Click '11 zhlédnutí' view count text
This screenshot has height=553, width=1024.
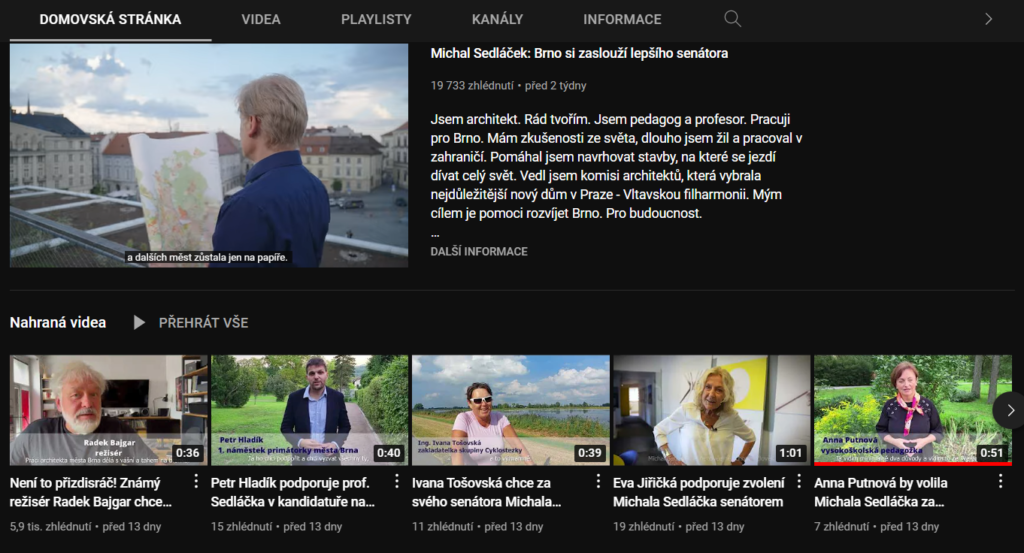442,526
